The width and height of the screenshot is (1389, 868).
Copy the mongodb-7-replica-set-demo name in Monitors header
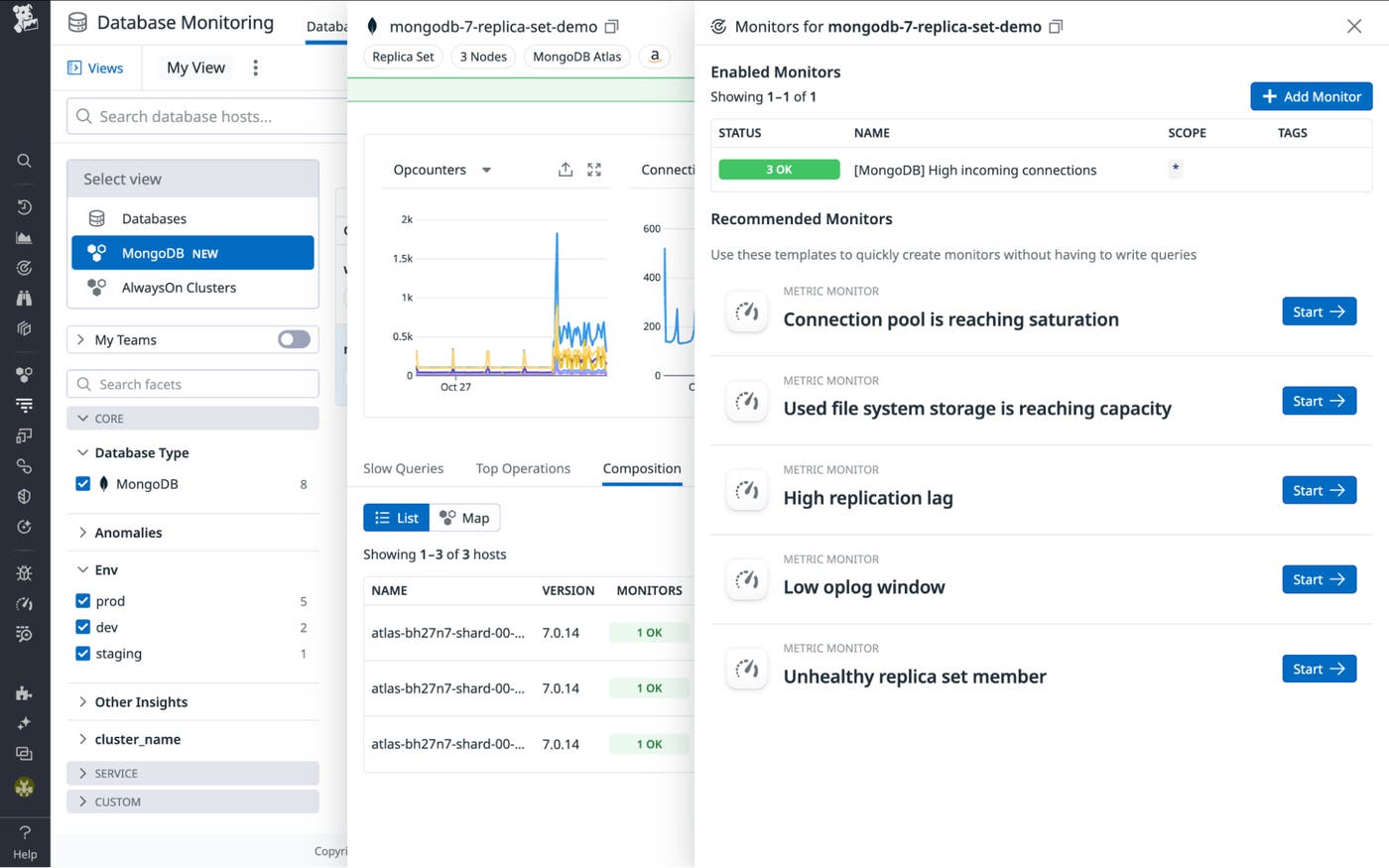1056,27
